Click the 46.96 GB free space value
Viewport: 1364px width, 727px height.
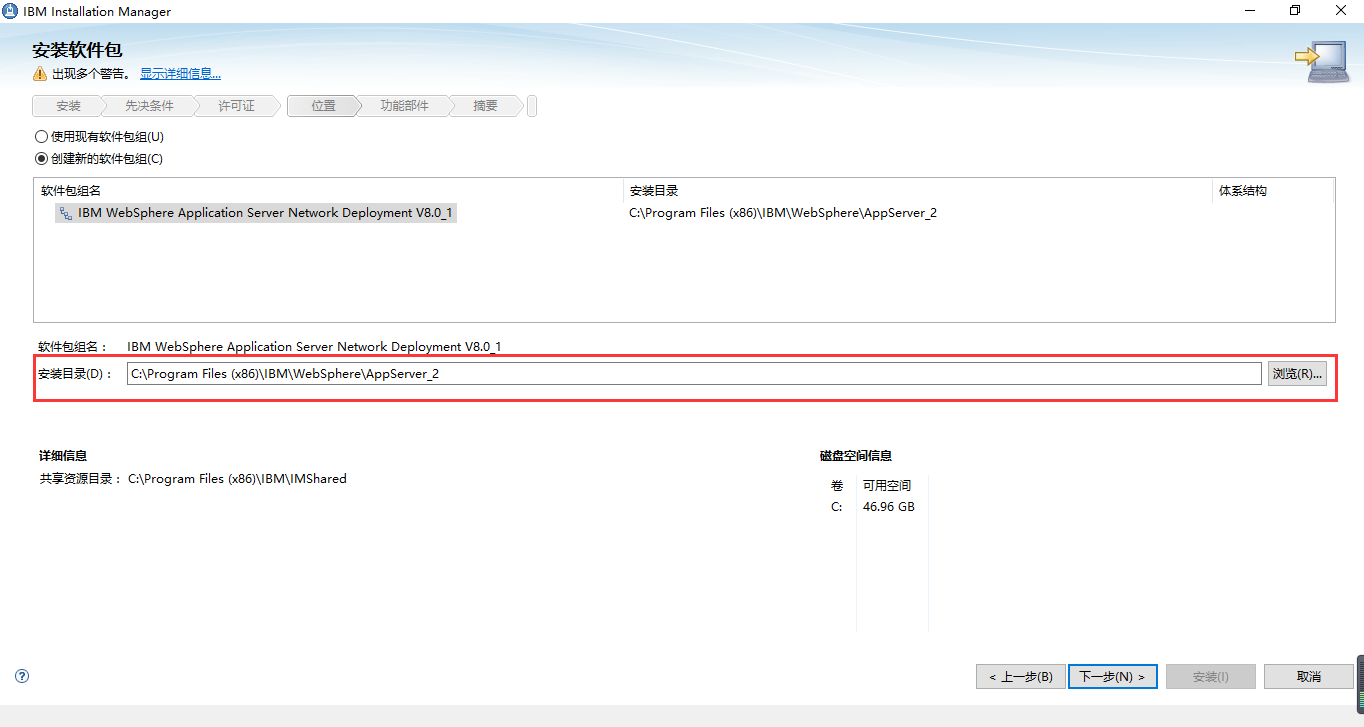pyautogui.click(x=888, y=507)
